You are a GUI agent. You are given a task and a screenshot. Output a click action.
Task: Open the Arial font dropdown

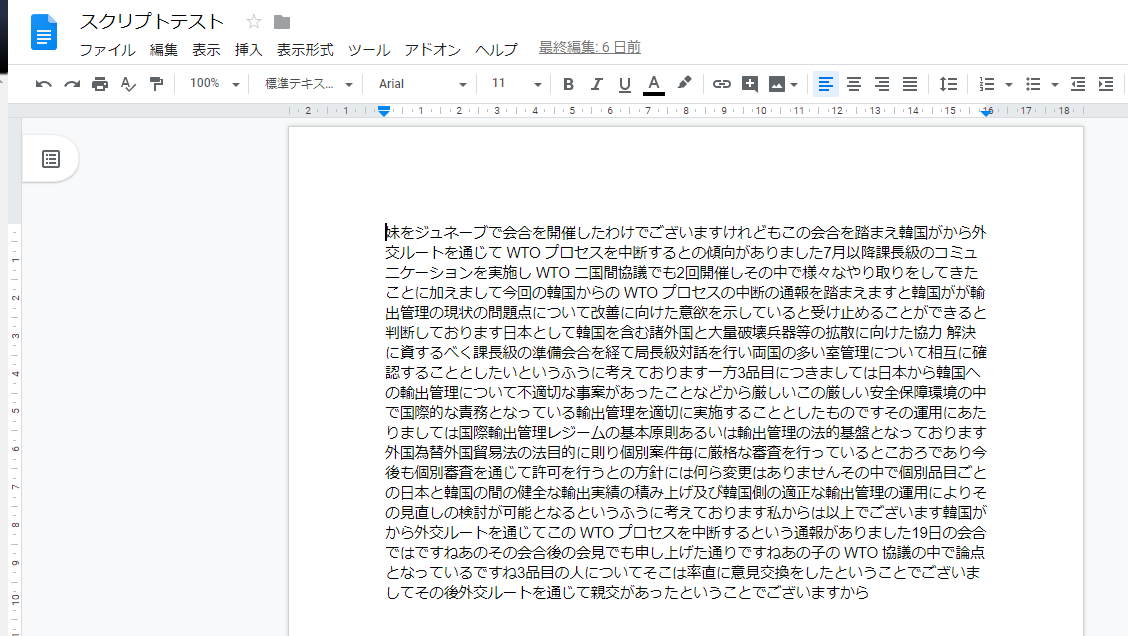pyautogui.click(x=422, y=83)
